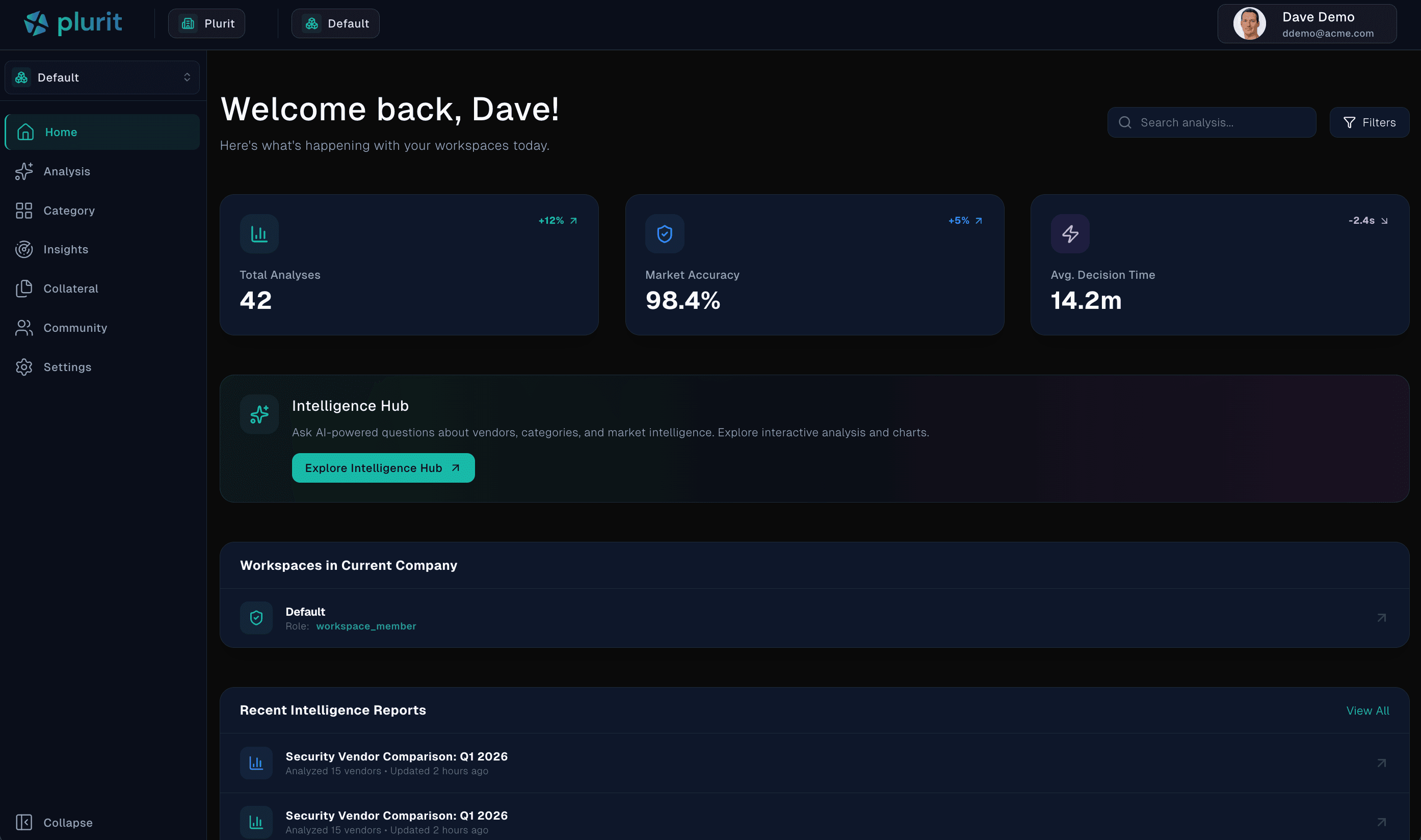Open the Analysis section in the sidebar
Viewport: 1421px width, 840px height.
click(66, 171)
